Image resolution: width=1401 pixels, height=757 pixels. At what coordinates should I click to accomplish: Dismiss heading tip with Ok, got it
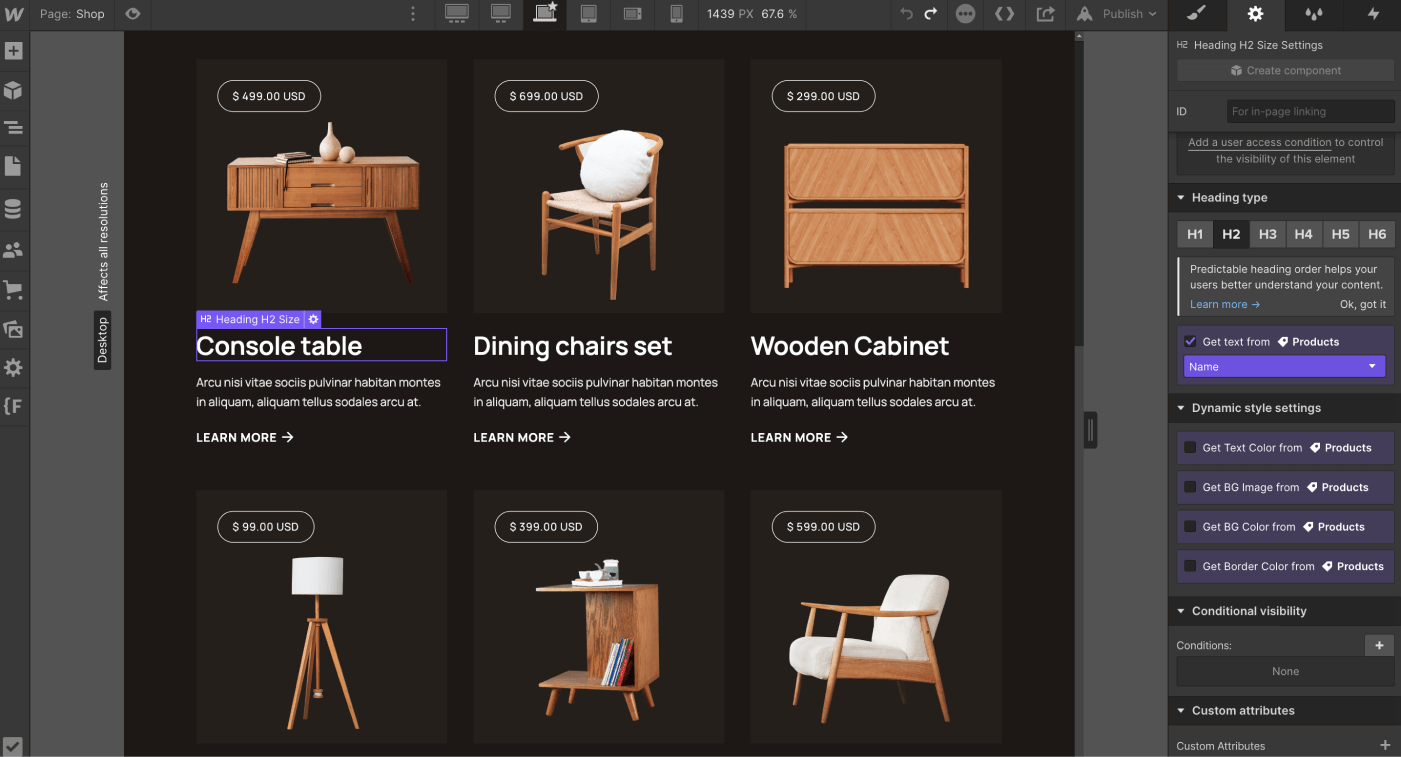(x=1363, y=304)
